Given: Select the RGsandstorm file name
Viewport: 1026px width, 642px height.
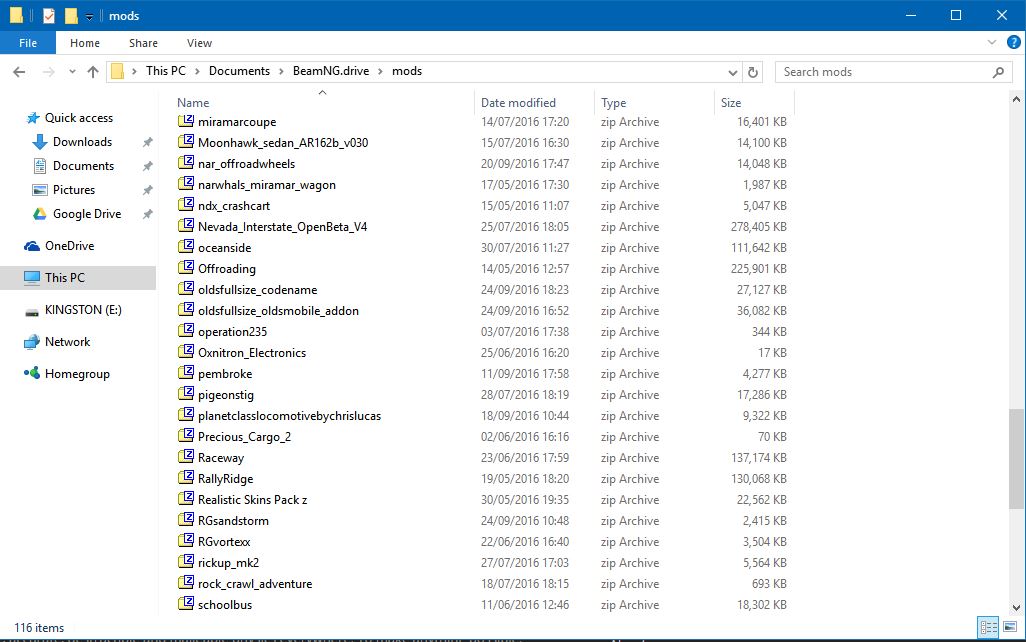Looking at the screenshot, I should [x=233, y=521].
